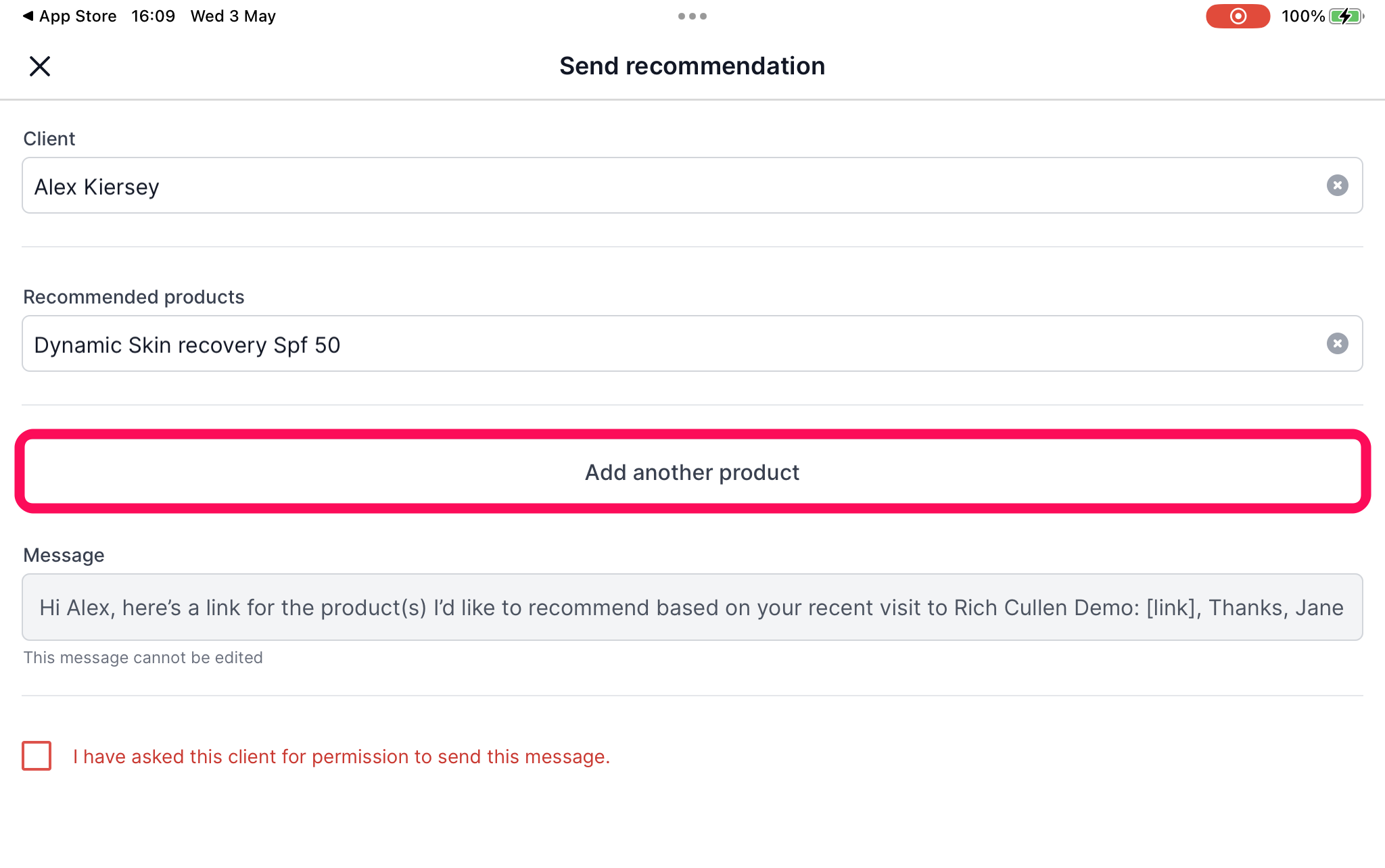1385x868 pixels.
Task: Tap the 16:09 clock in status bar
Action: (x=154, y=16)
